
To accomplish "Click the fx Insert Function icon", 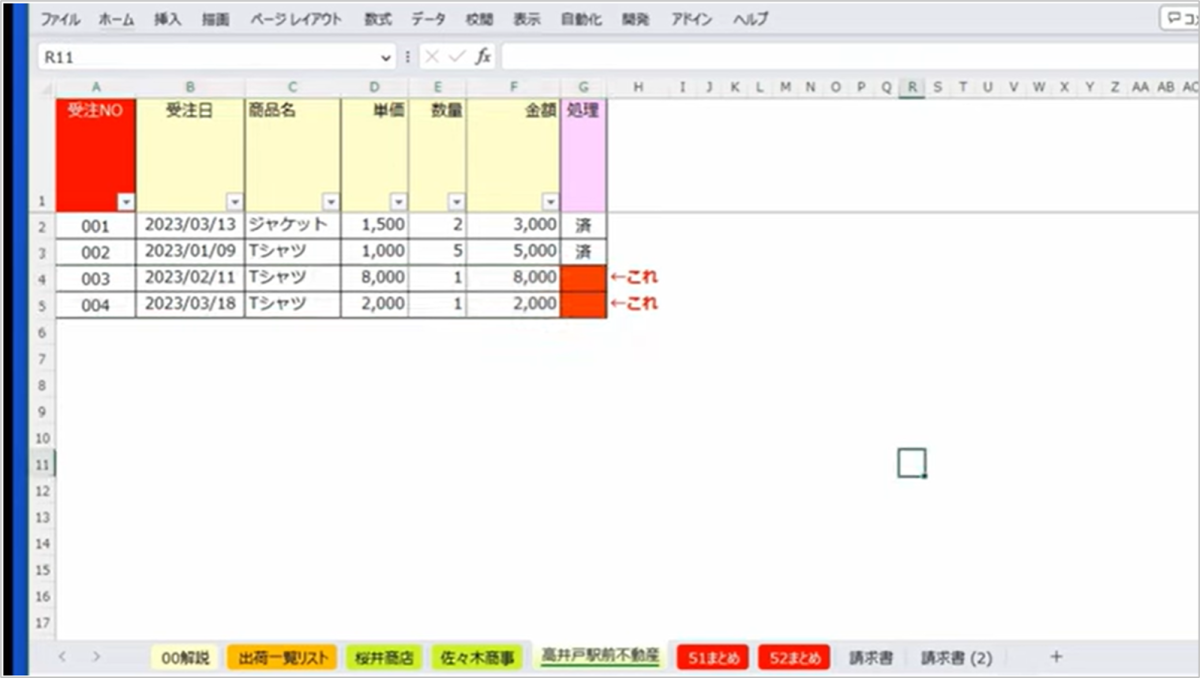I will coord(482,57).
